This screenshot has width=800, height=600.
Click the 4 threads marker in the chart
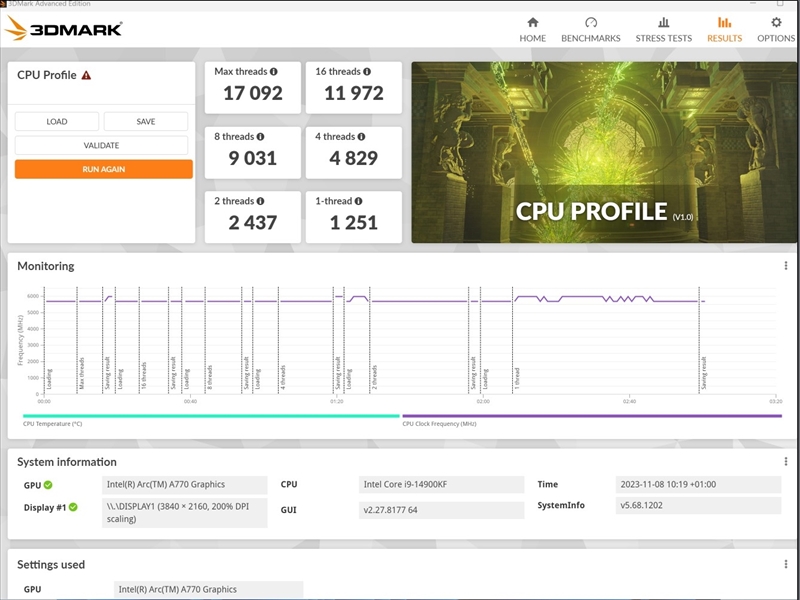pyautogui.click(x=283, y=377)
